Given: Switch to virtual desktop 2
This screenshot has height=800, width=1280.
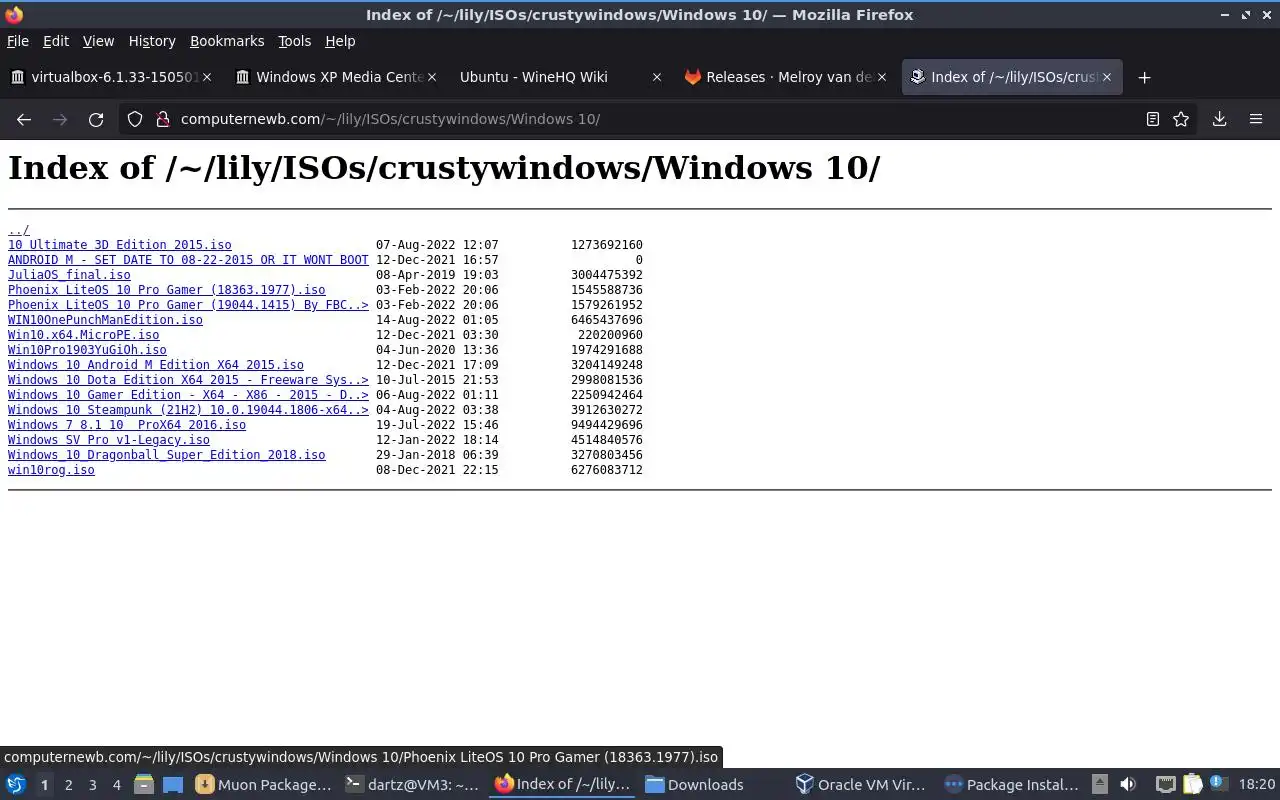Looking at the screenshot, I should tap(68, 785).
